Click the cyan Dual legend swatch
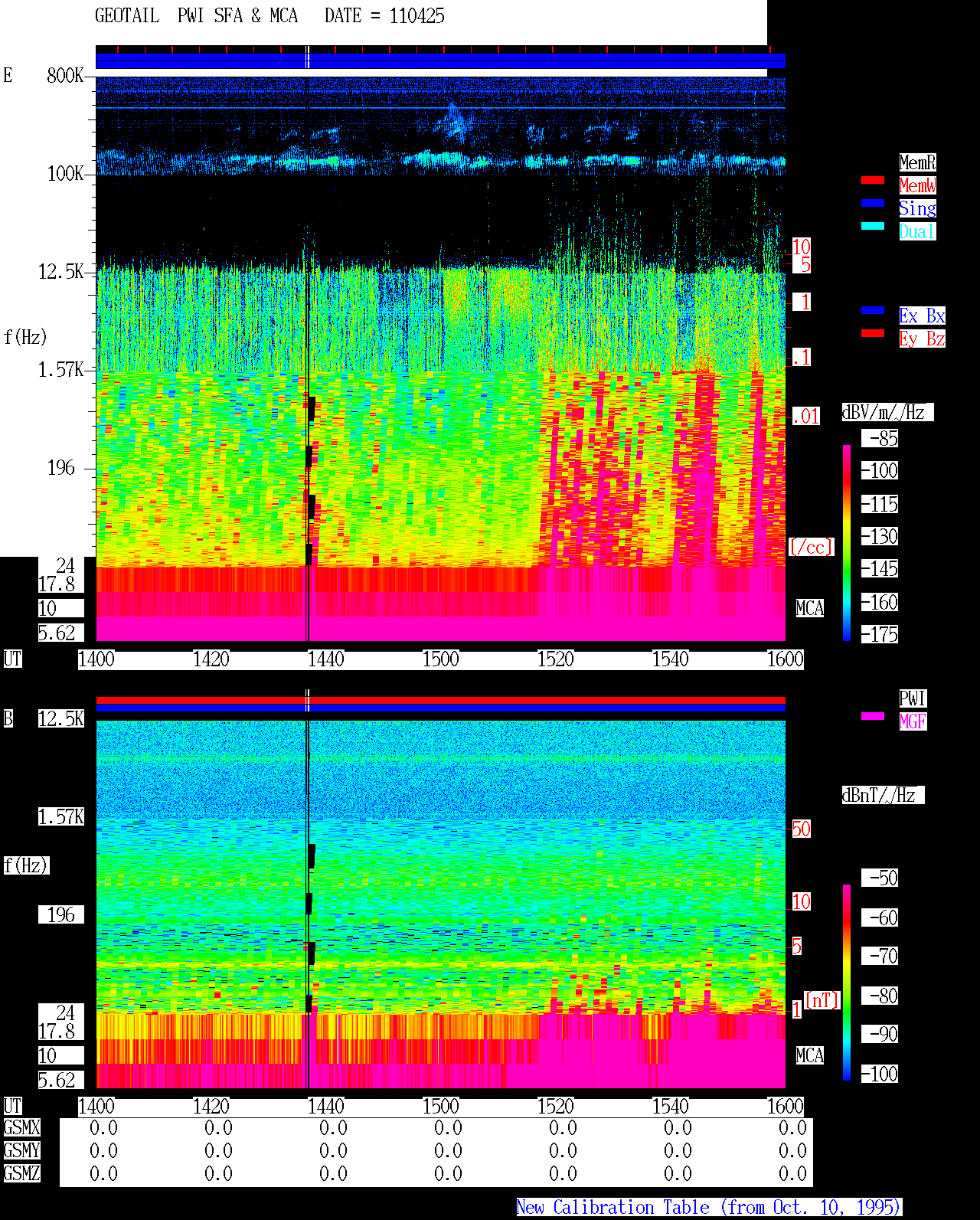The height and width of the screenshot is (1220, 980). (x=873, y=226)
